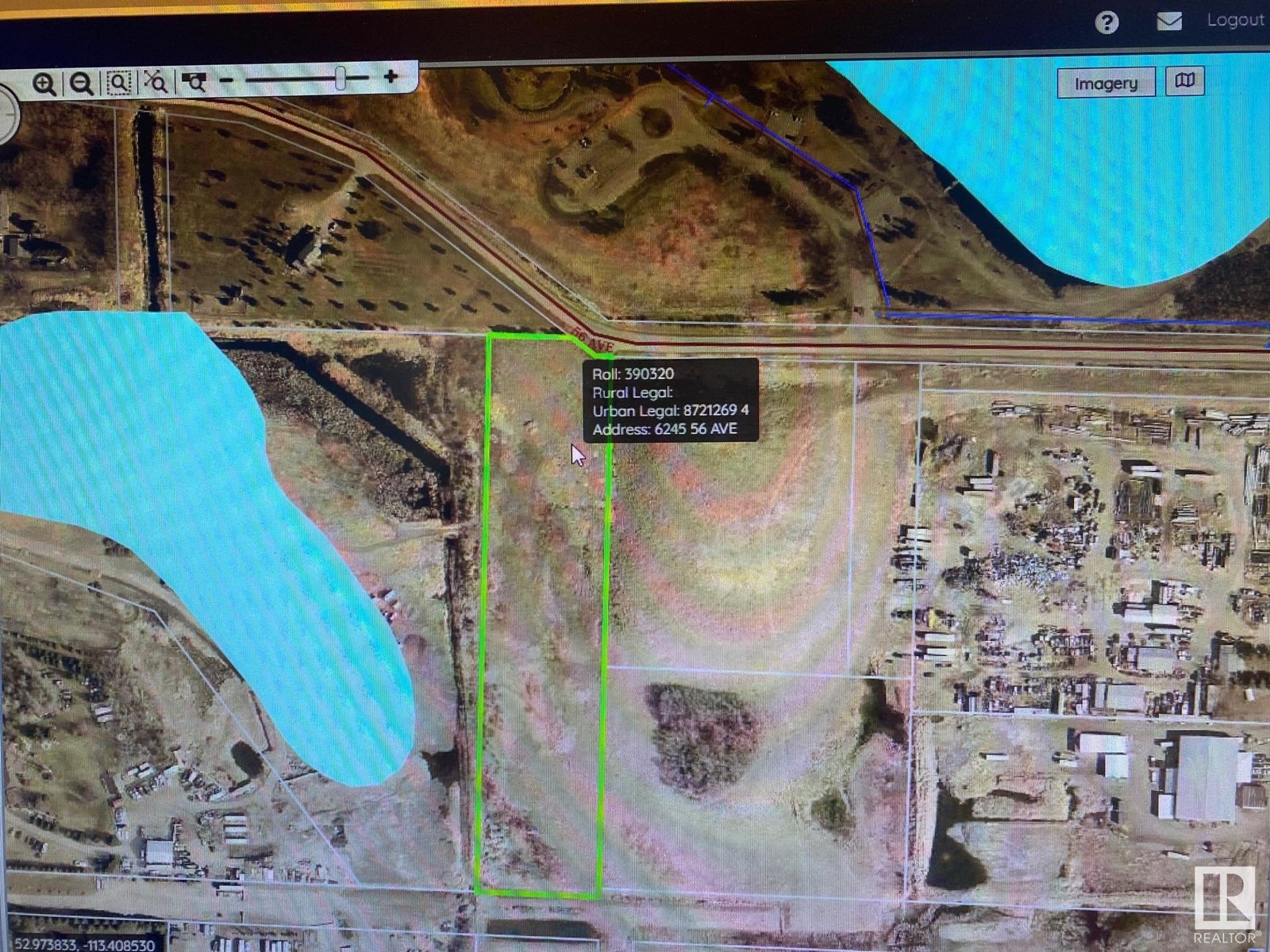This screenshot has width=1270, height=952.
Task: Click the zoom slider handle
Action: coord(341,78)
